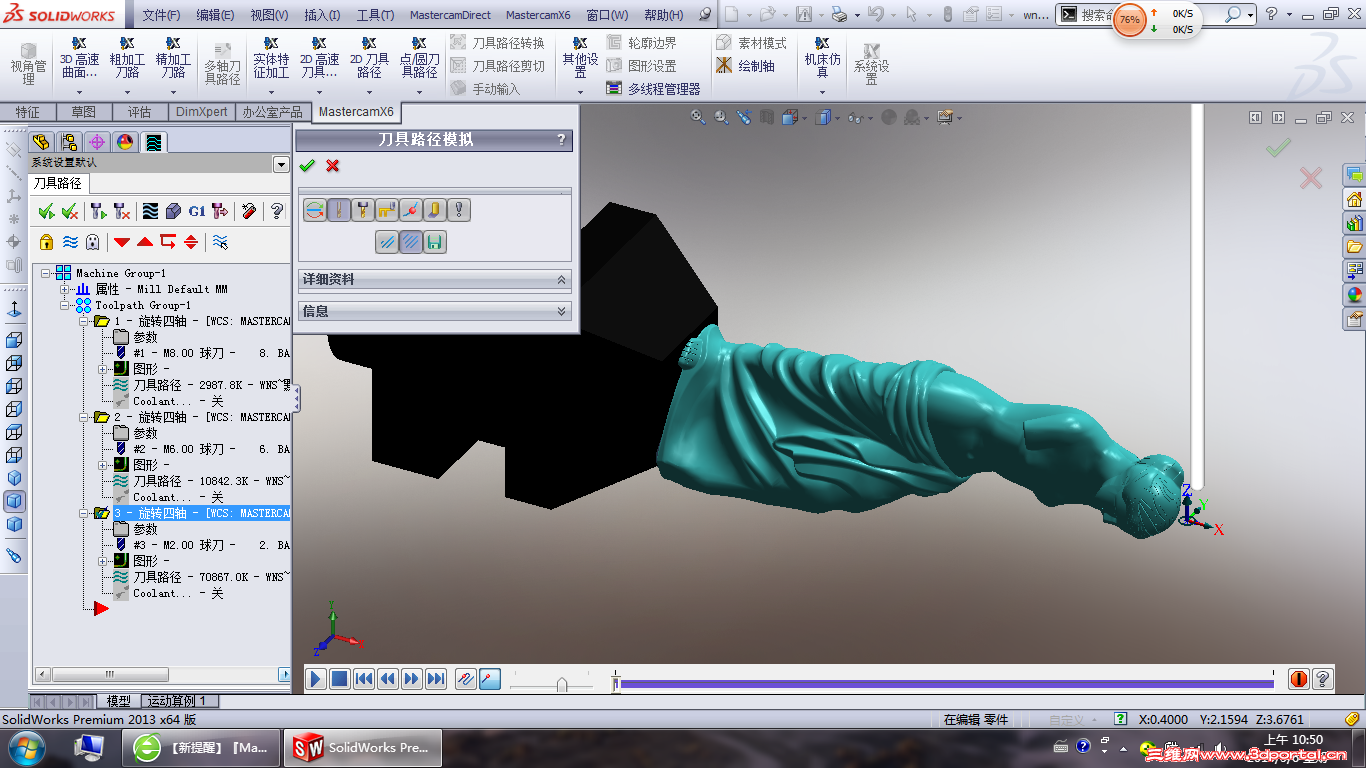Jump to simulation end
1366x768 pixels.
[436, 679]
